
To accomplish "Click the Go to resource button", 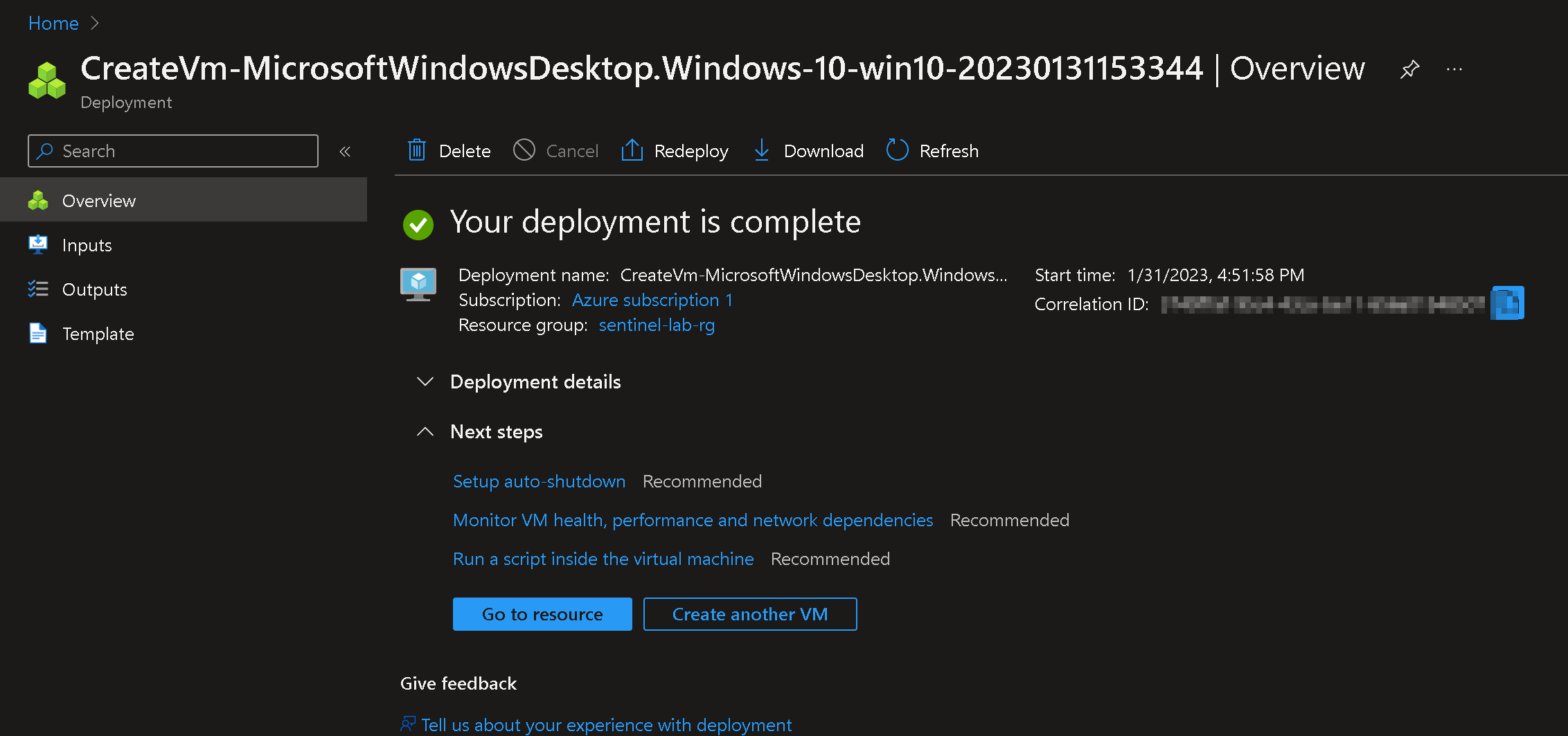I will tap(542, 614).
